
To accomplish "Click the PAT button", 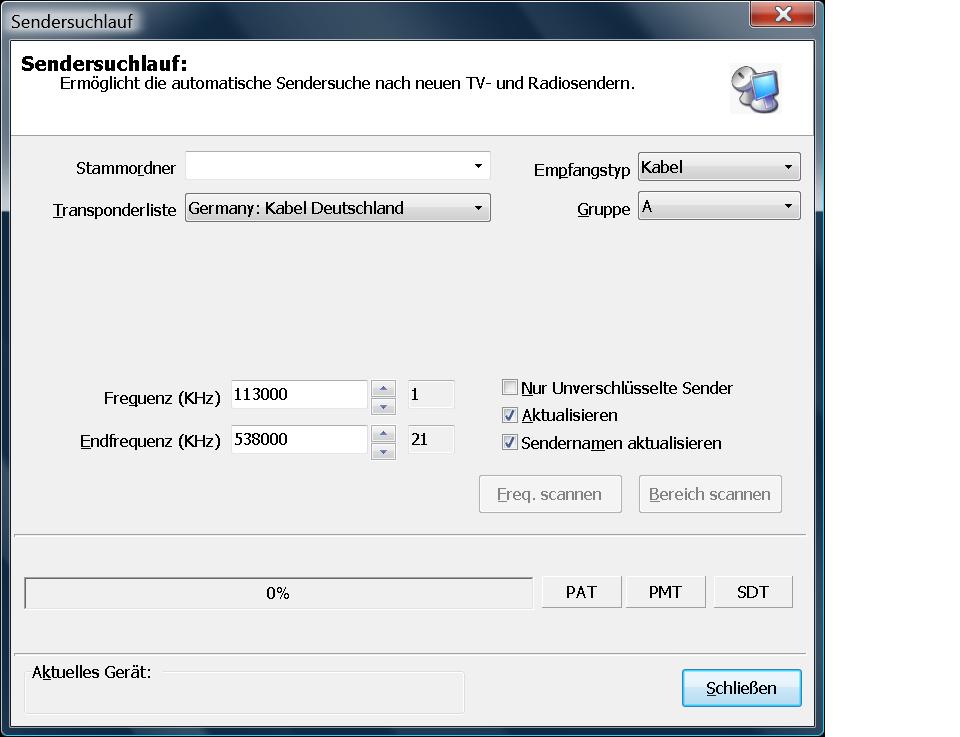I will pos(581,592).
